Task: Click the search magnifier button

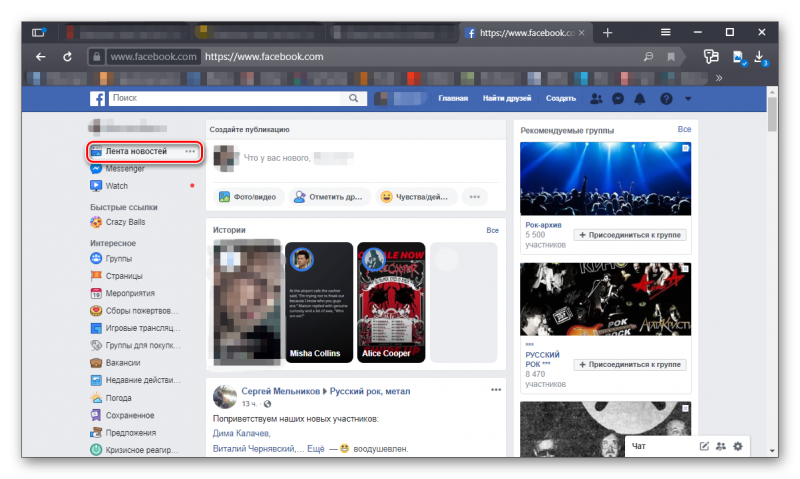Action: click(x=354, y=98)
